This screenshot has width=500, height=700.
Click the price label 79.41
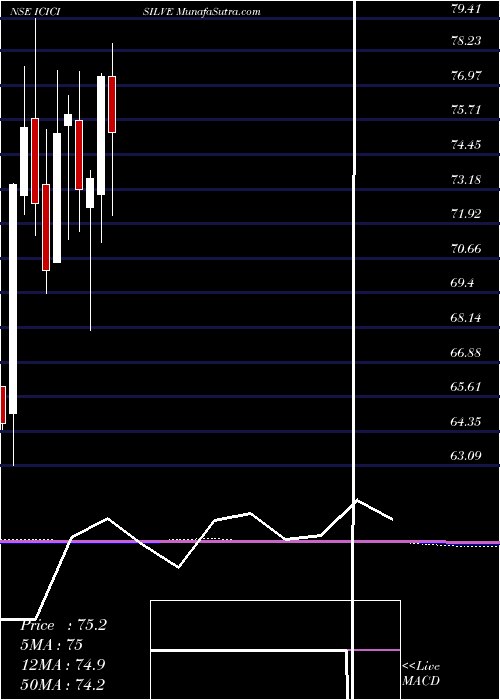[x=466, y=8]
